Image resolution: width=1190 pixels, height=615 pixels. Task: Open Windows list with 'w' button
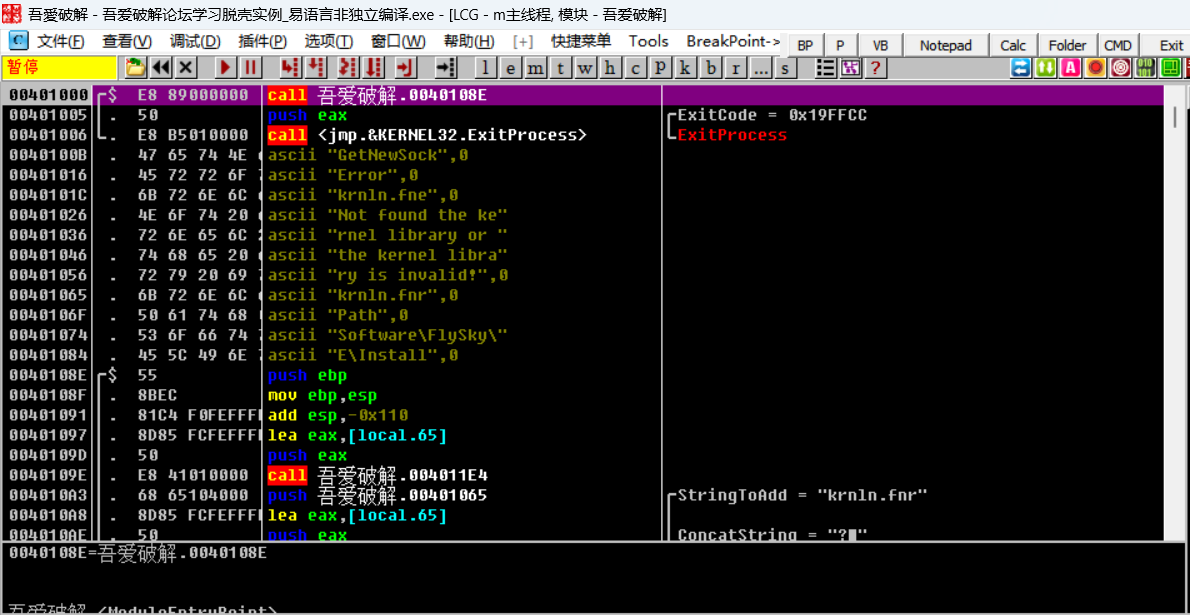tap(584, 68)
